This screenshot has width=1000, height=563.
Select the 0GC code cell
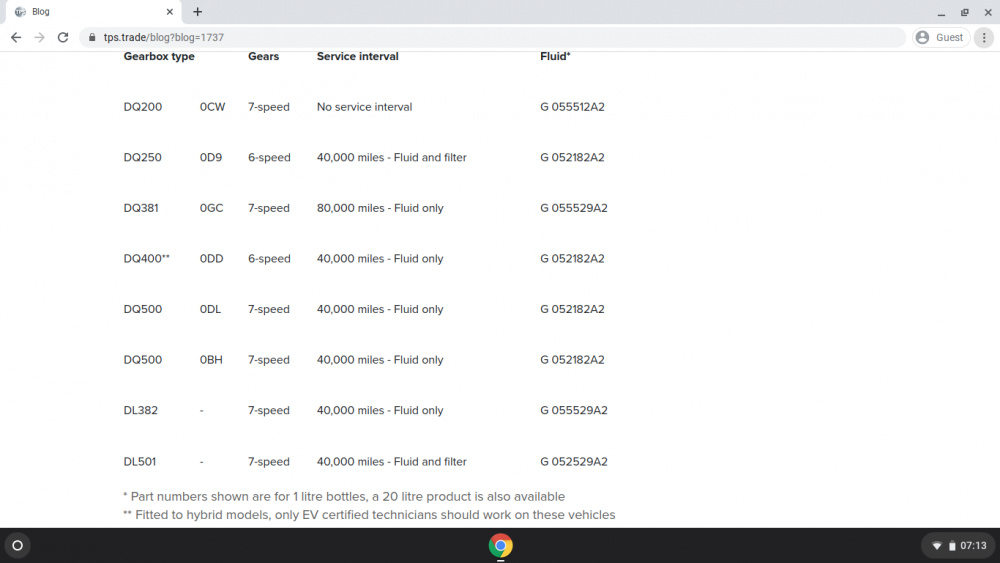(x=212, y=208)
